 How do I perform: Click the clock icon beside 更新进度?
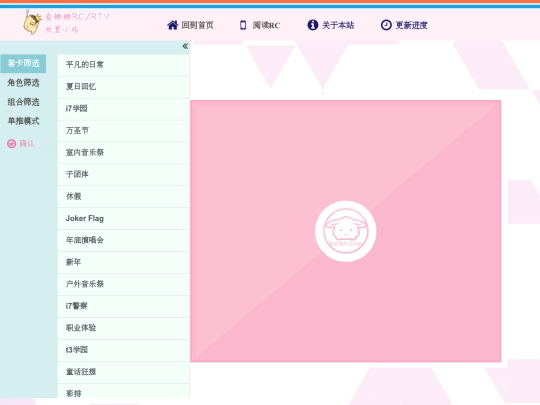click(386, 25)
